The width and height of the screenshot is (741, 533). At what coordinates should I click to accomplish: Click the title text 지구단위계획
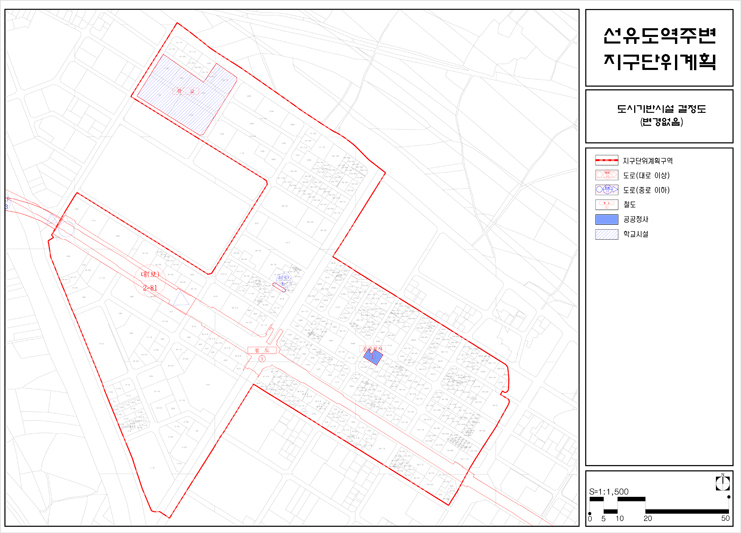pyautogui.click(x=660, y=61)
